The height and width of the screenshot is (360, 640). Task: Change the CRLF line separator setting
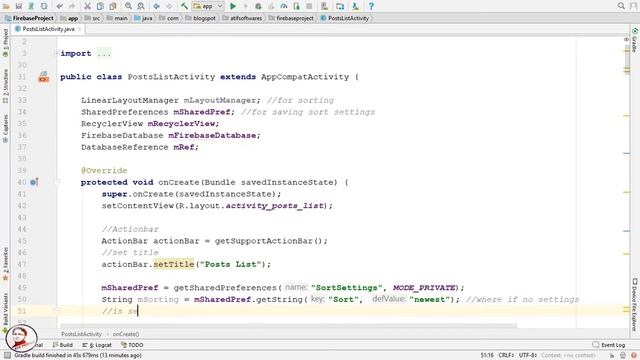[x=506, y=355]
